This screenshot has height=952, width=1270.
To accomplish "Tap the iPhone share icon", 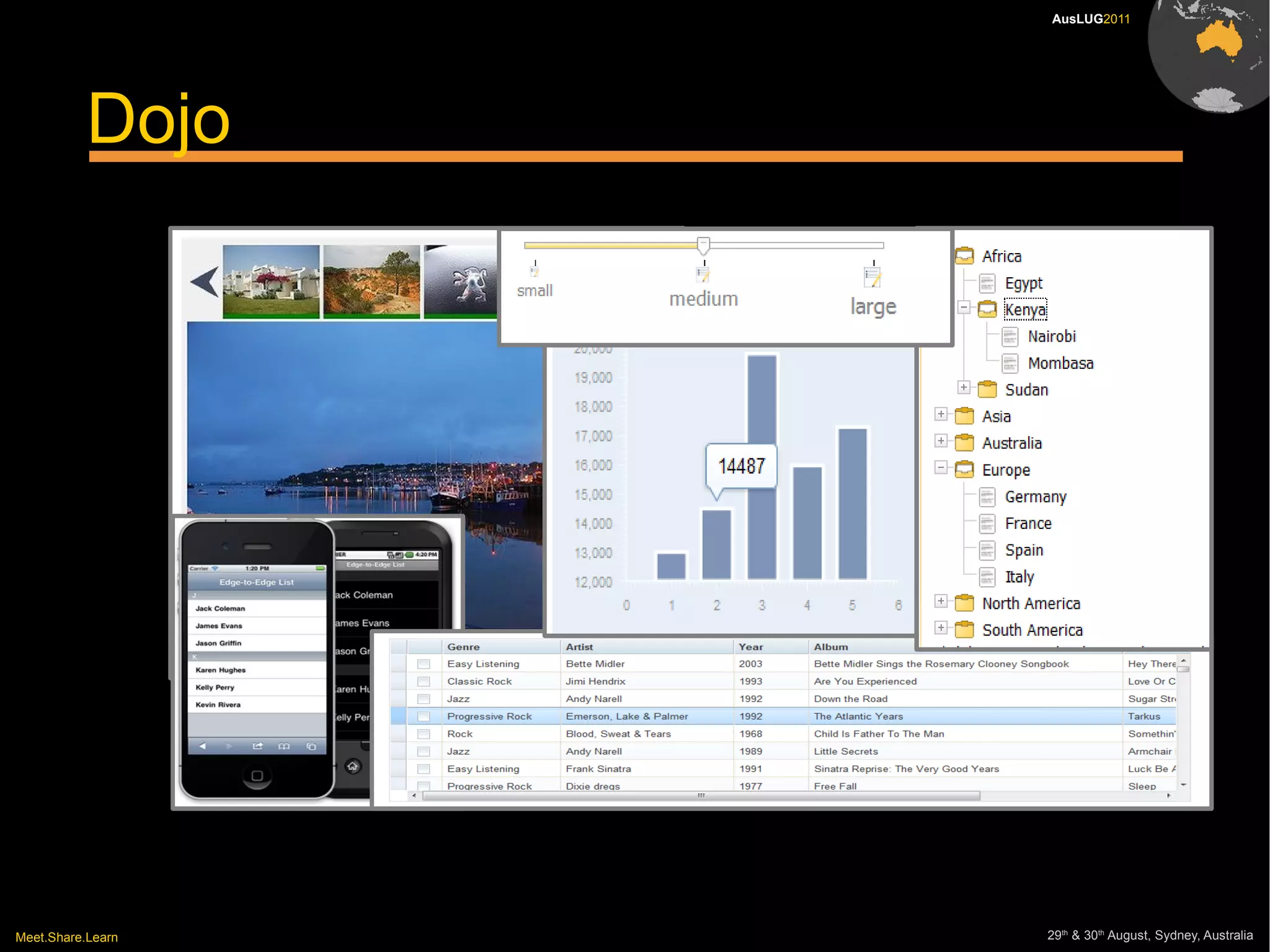I will 257,746.
